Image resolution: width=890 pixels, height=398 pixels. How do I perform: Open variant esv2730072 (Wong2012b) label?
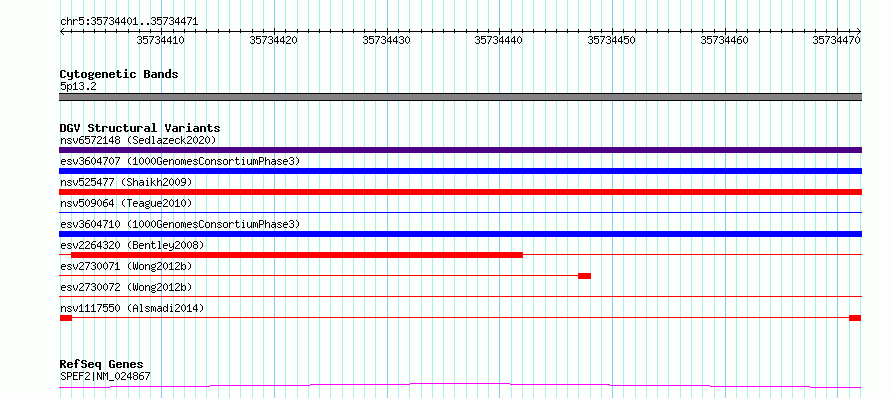tap(126, 287)
